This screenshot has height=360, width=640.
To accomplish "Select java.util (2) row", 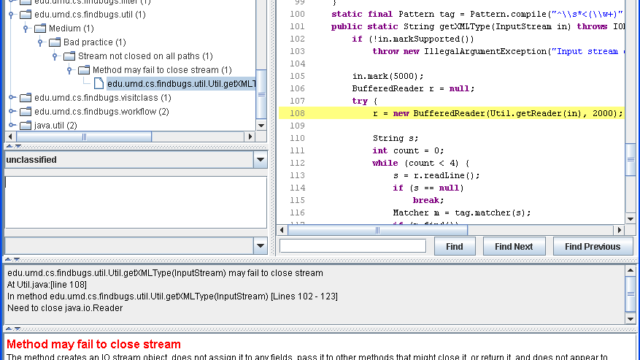I will click(x=56, y=125).
